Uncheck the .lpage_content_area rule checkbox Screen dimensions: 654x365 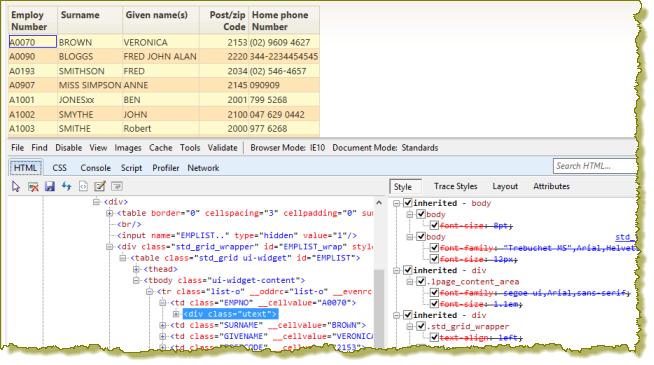pos(421,282)
